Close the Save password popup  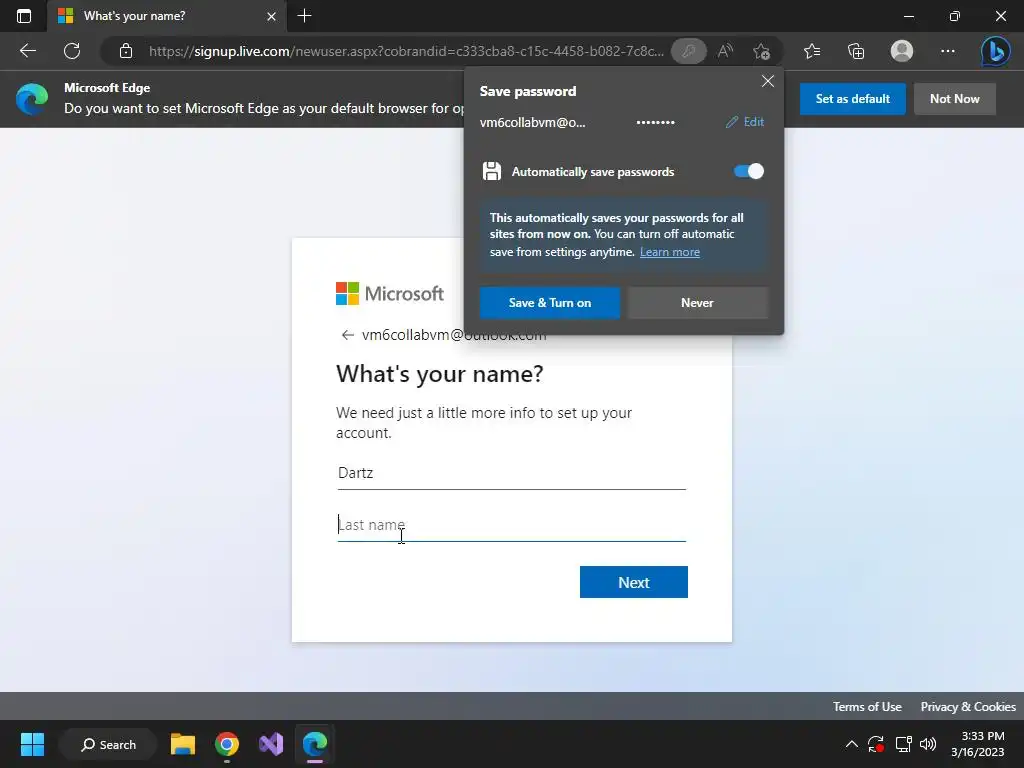(x=767, y=81)
